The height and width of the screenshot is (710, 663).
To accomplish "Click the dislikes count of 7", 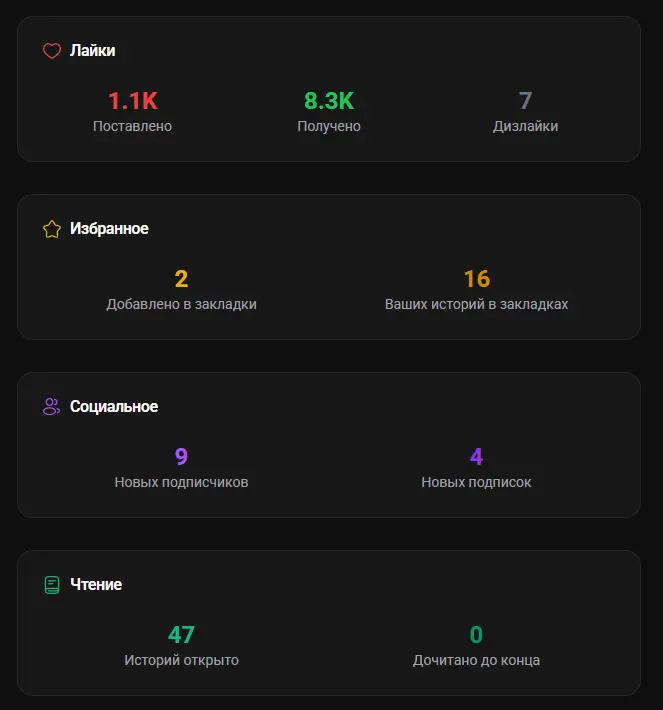I will coord(525,101).
